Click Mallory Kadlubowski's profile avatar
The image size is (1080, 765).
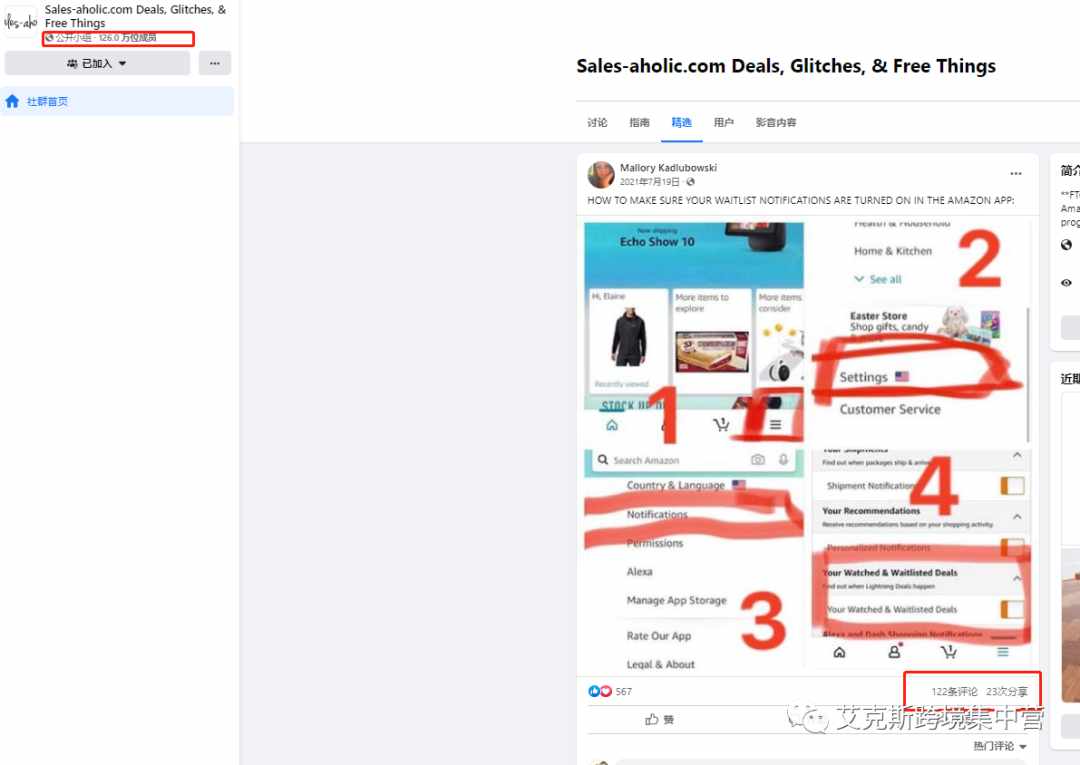pyautogui.click(x=601, y=174)
